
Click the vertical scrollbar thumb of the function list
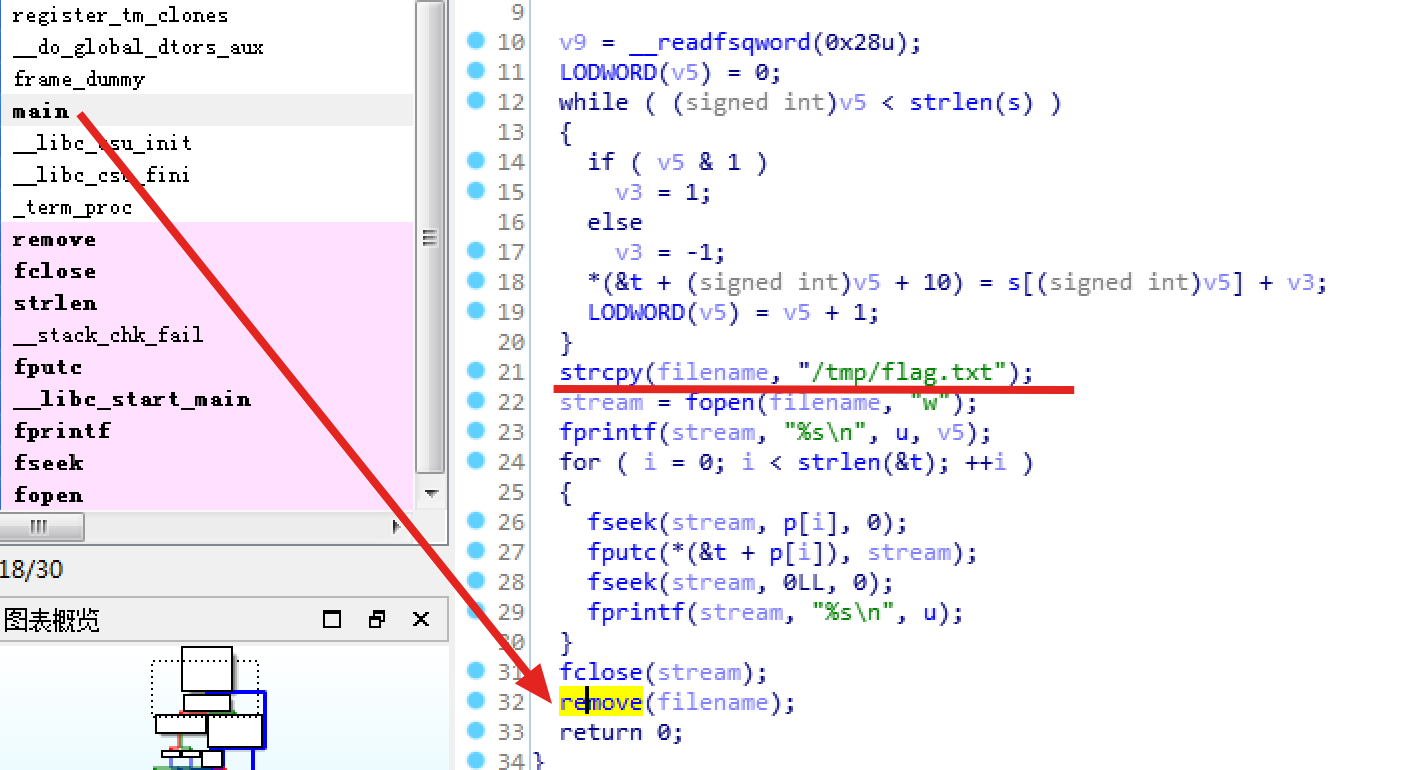point(429,238)
